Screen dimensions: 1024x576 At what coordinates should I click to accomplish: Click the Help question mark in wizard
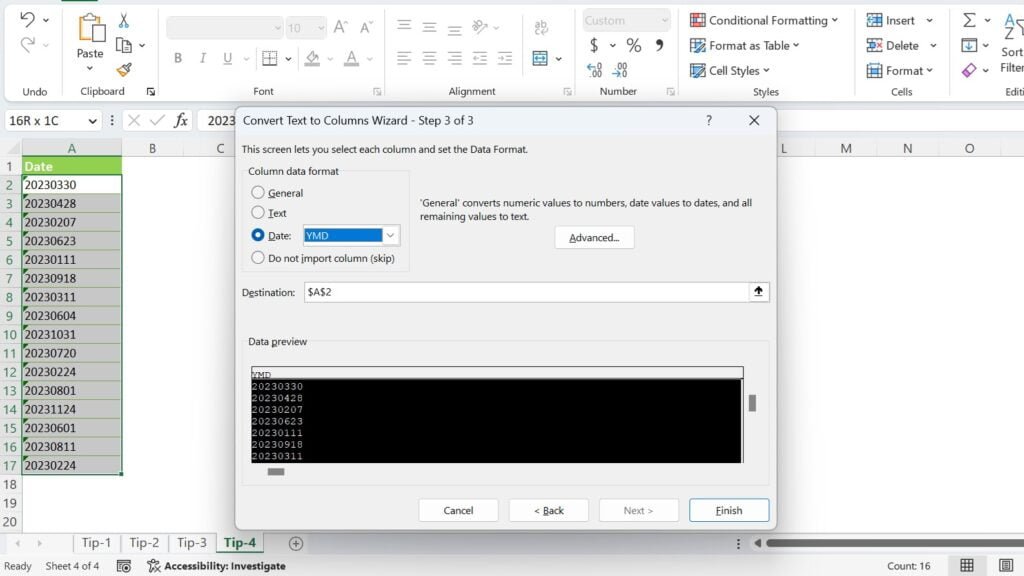pos(709,120)
